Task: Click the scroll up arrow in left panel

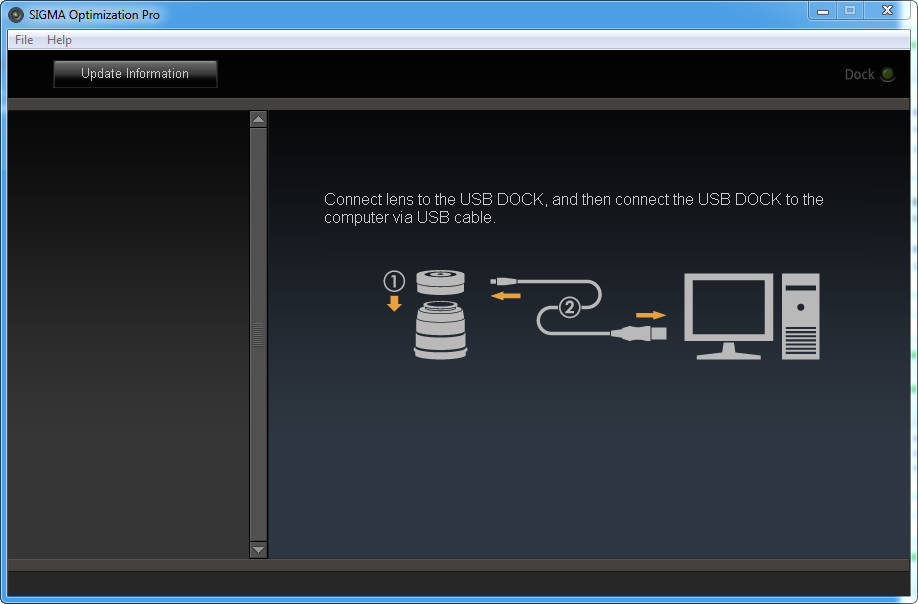Action: click(258, 119)
